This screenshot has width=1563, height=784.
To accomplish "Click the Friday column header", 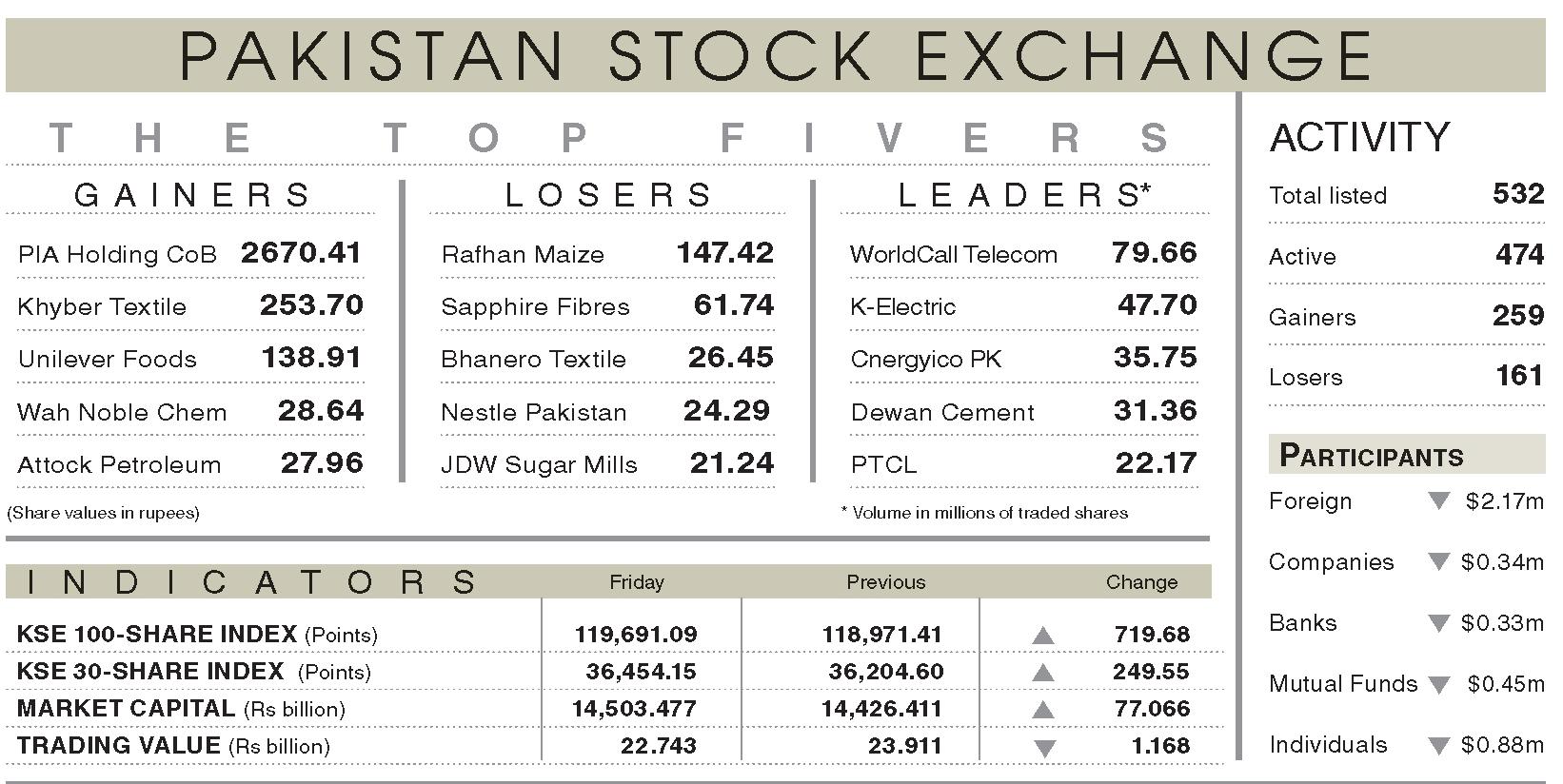I will tap(637, 582).
